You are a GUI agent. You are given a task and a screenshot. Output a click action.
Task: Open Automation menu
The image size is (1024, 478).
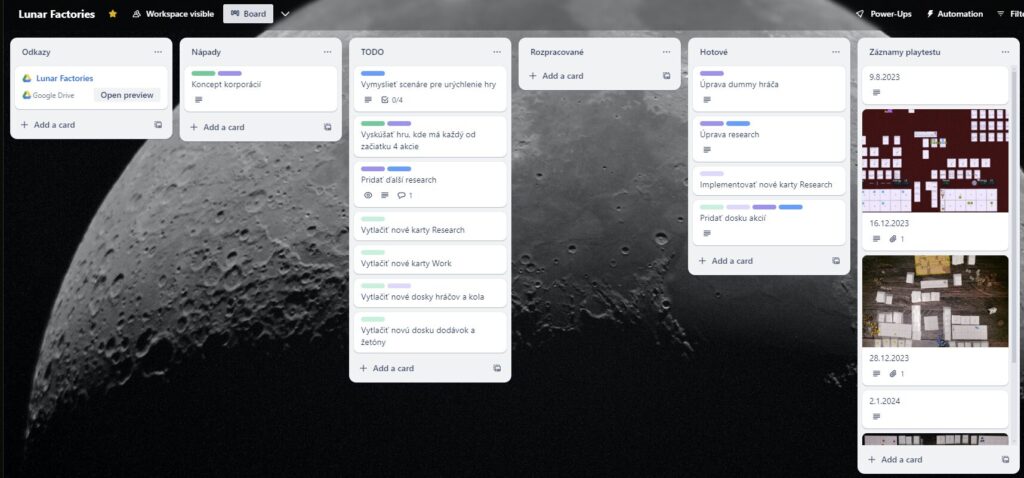[954, 14]
